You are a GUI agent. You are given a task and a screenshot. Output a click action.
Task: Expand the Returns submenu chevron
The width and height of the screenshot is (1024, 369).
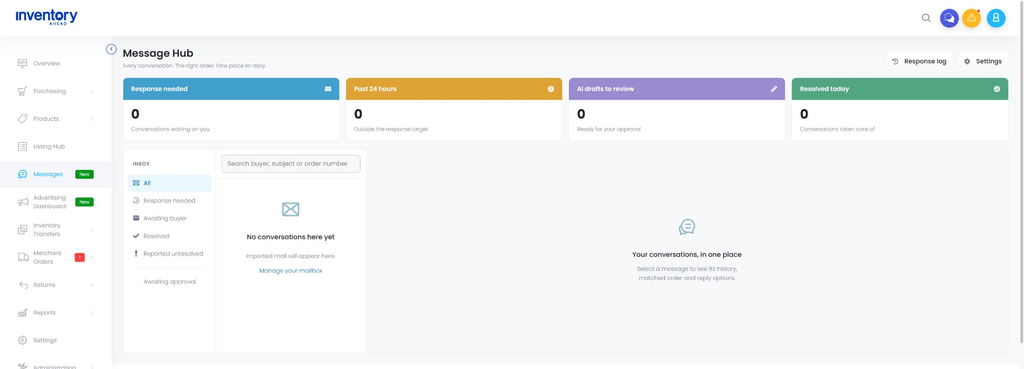(x=92, y=285)
